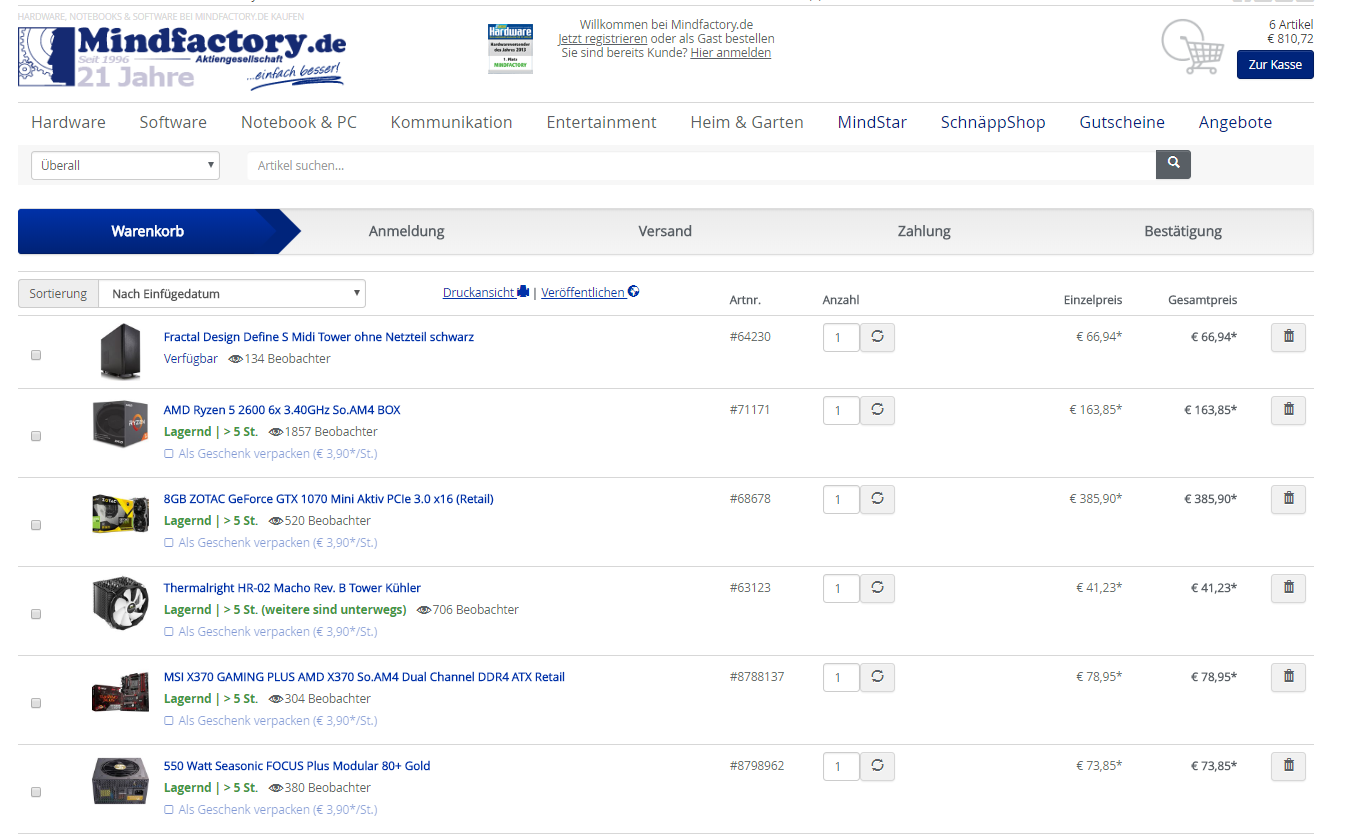
Task: Tick the AMD Ryzen 5 2600 row checkbox
Action: (x=36, y=436)
